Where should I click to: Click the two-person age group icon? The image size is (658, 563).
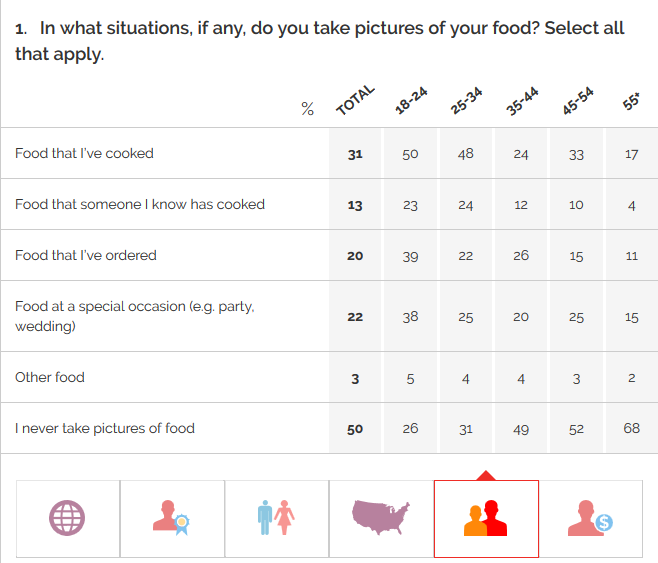(486, 518)
